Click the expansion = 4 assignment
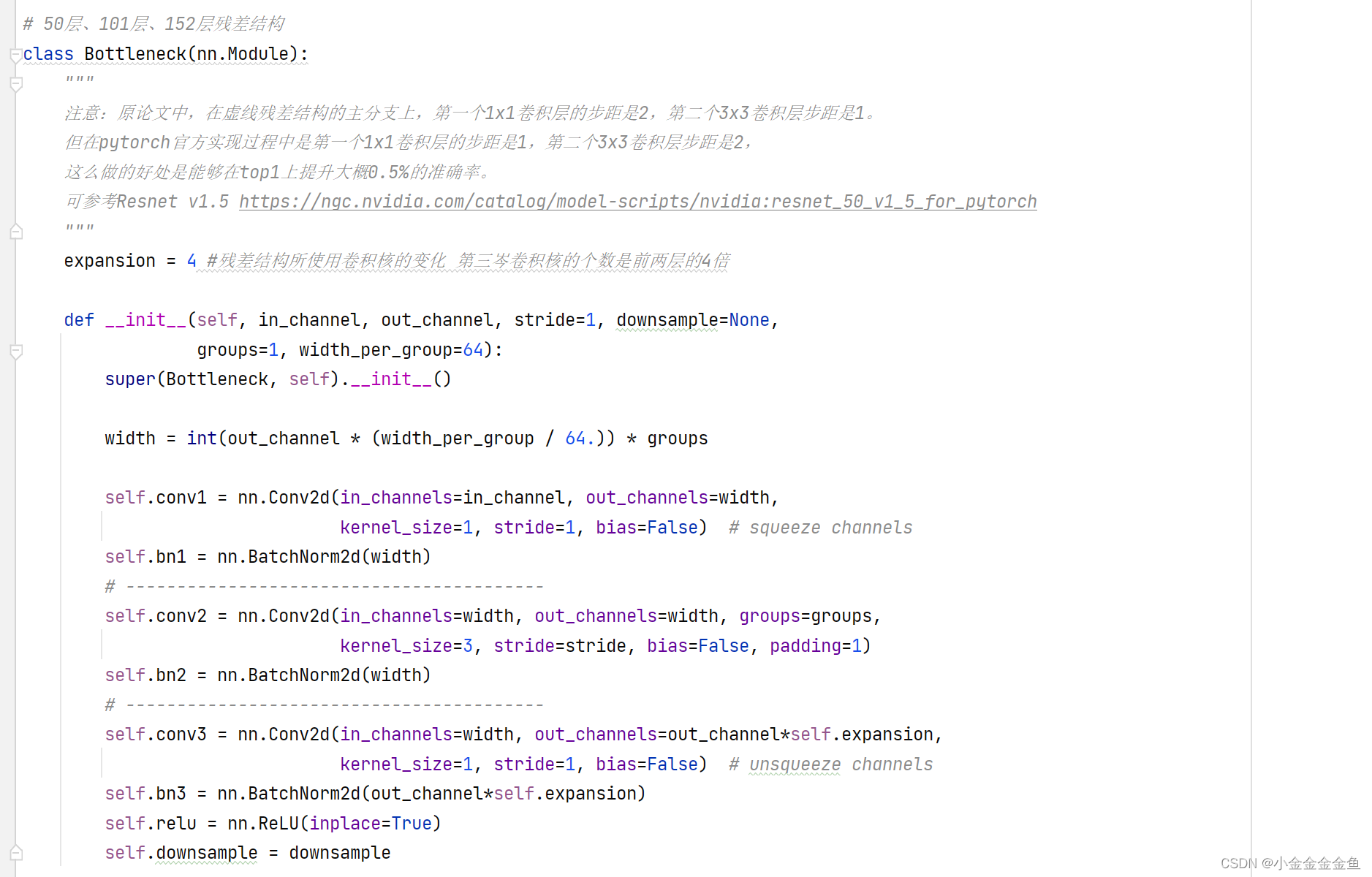Screen dimensions: 1372x877 (130, 261)
